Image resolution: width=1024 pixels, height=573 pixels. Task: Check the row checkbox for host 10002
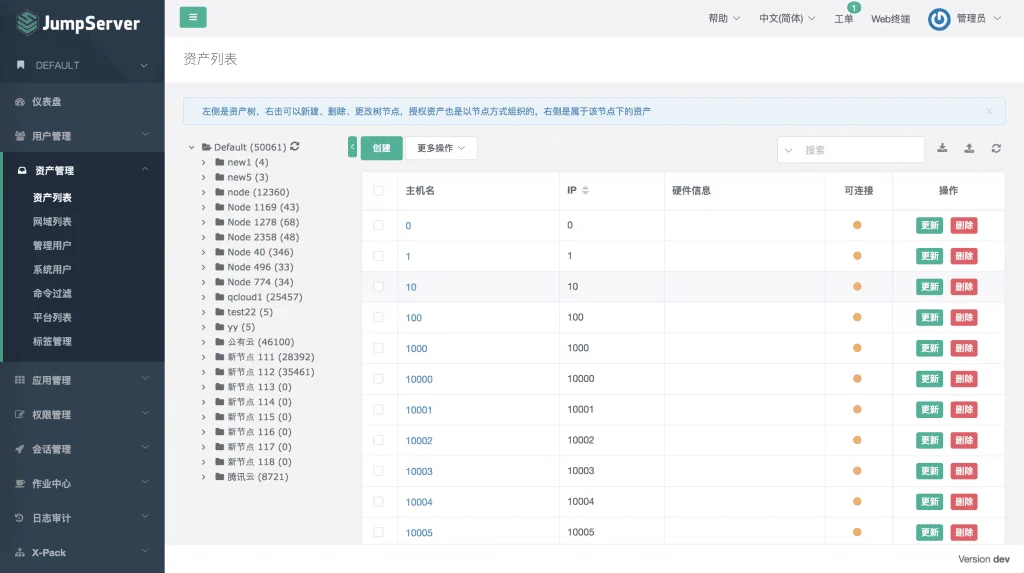point(378,440)
